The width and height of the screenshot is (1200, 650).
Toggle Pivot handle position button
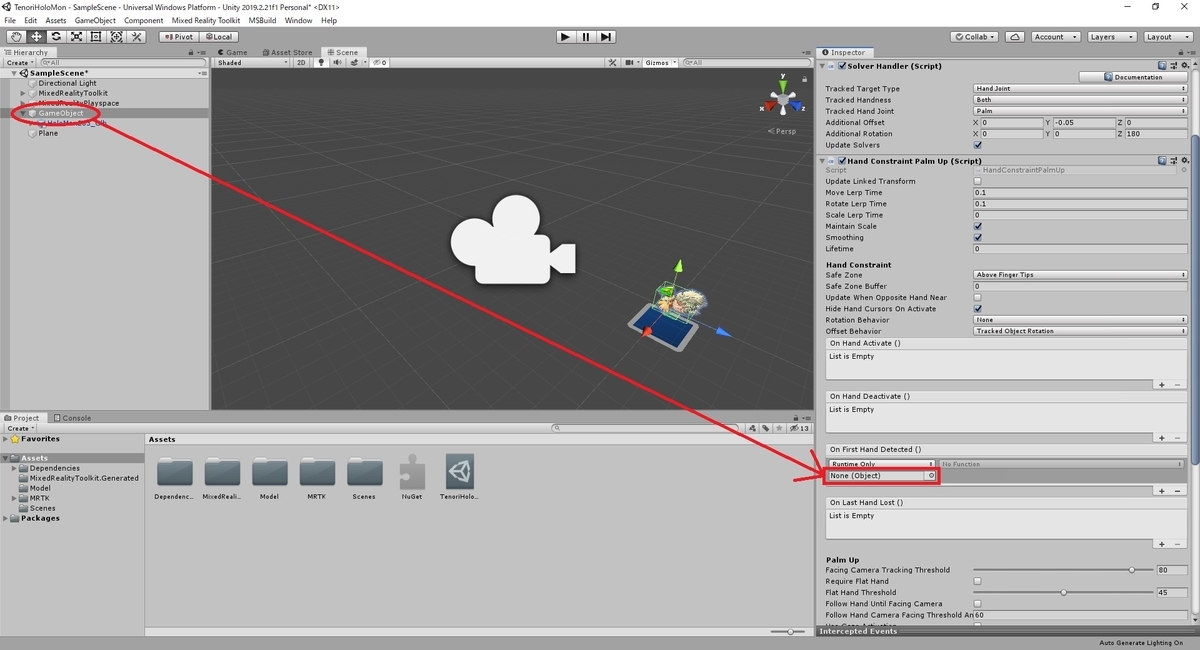pos(178,37)
